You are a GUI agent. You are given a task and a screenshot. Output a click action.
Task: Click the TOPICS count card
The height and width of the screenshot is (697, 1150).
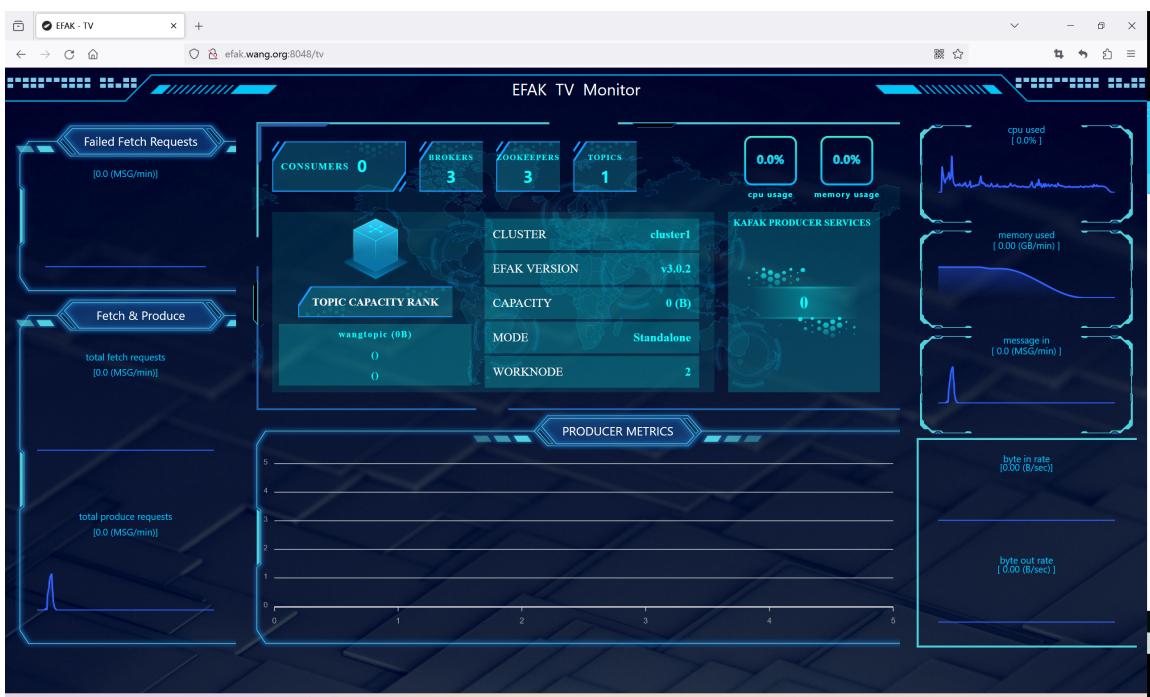[x=604, y=167]
